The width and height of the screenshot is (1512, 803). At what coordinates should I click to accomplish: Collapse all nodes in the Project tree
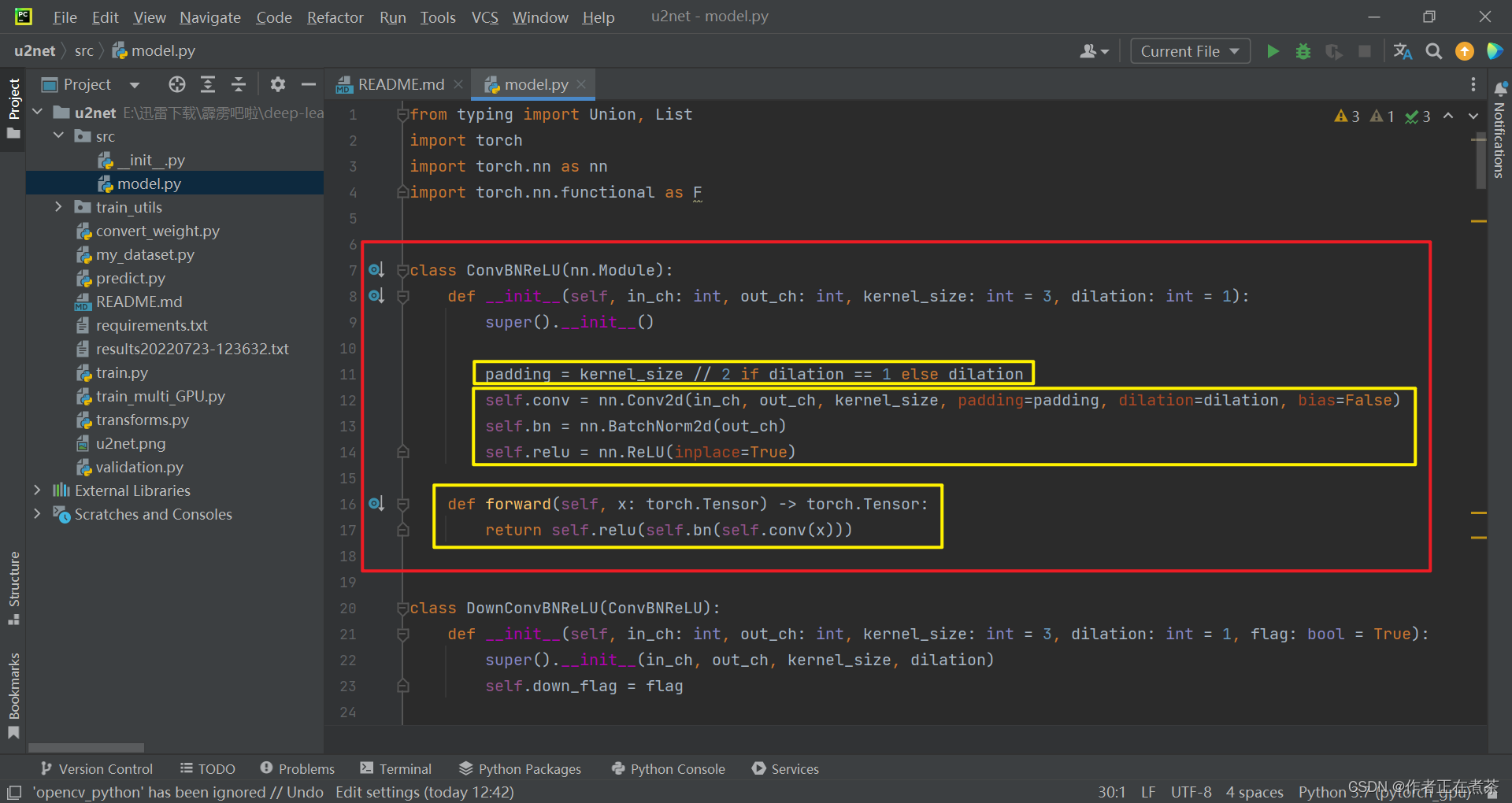coord(239,84)
